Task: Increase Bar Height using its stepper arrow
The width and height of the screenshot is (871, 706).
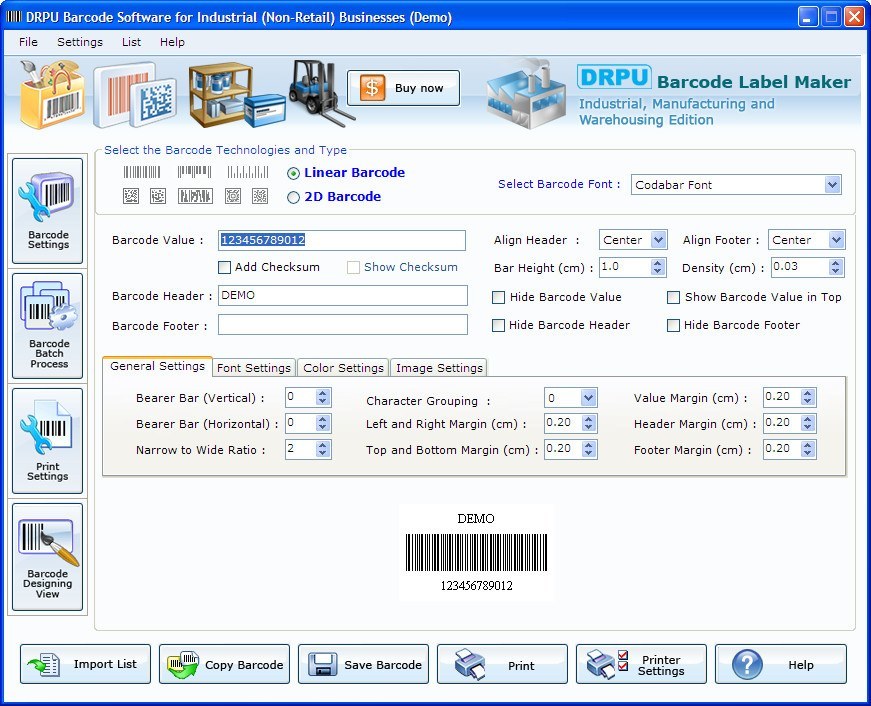Action: point(657,263)
